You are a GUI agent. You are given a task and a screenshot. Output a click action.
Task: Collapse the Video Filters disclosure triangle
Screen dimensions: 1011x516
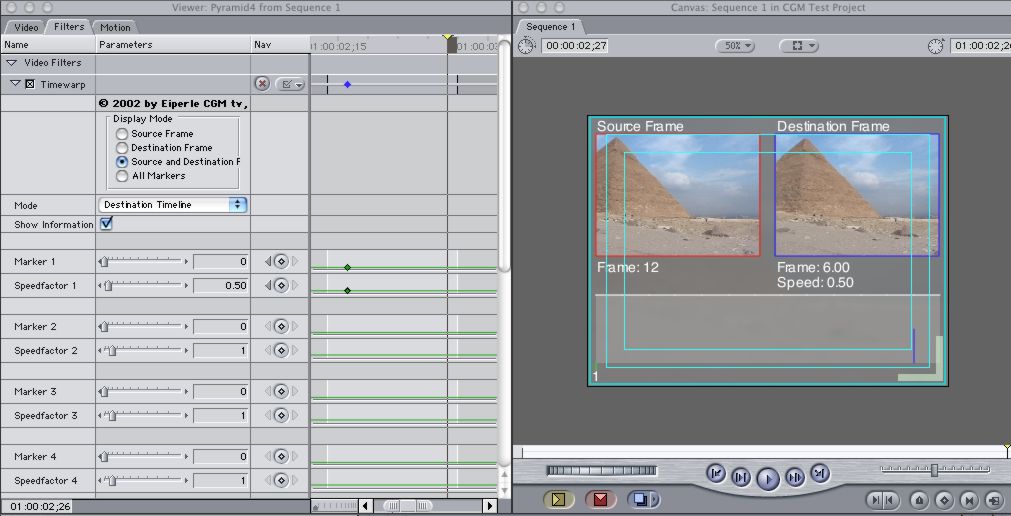click(14, 62)
